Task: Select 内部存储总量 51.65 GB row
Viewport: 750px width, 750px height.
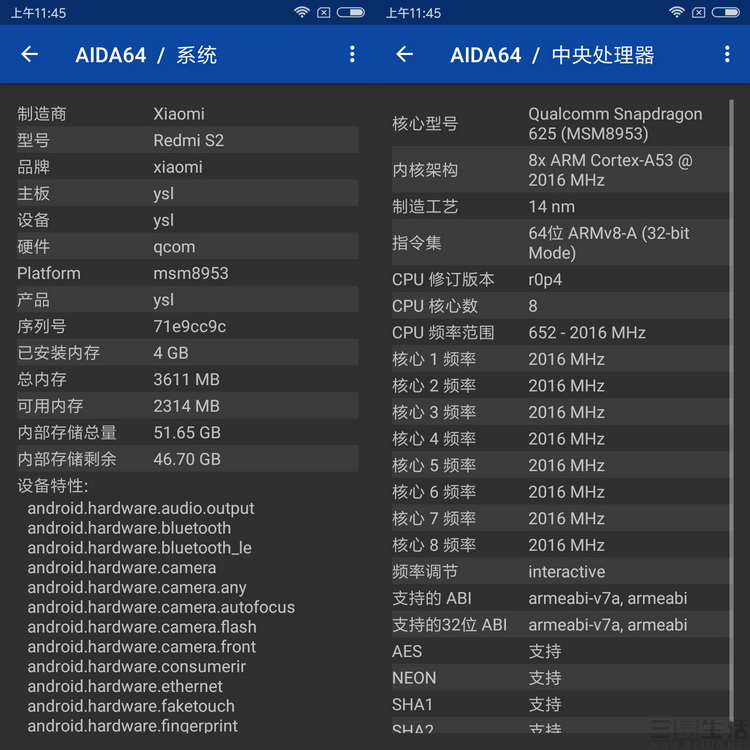Action: (x=187, y=432)
